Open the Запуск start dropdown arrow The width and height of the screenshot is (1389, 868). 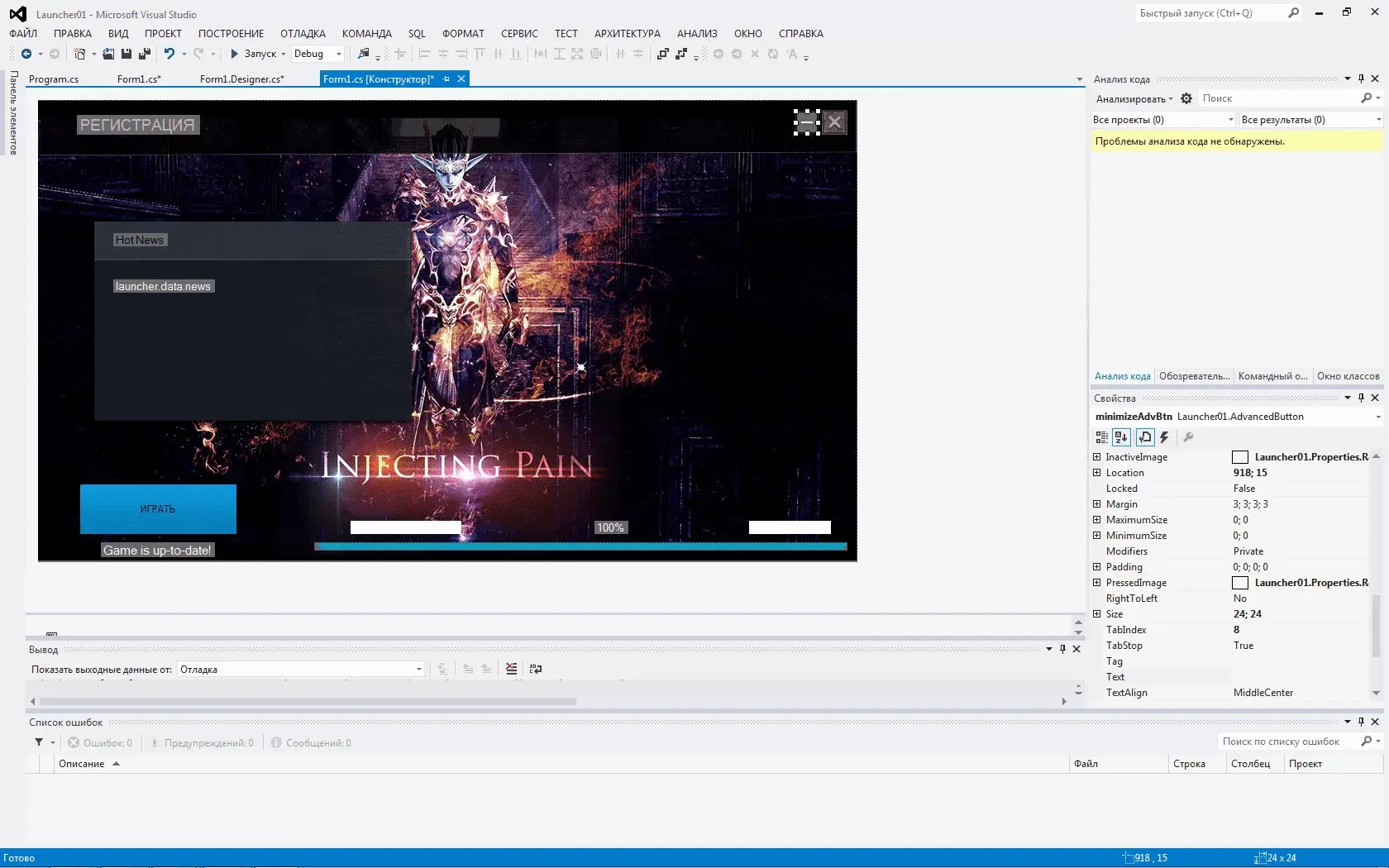pyautogui.click(x=284, y=54)
